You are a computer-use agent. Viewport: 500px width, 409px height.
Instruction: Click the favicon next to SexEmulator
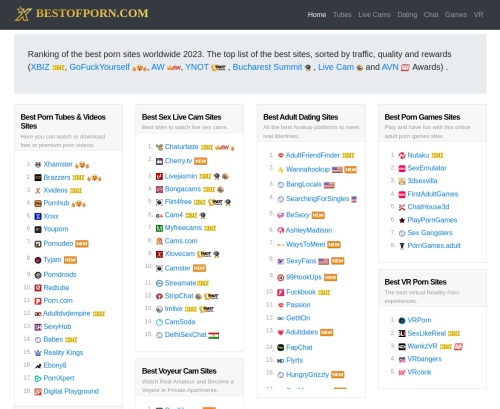pyautogui.click(x=402, y=168)
